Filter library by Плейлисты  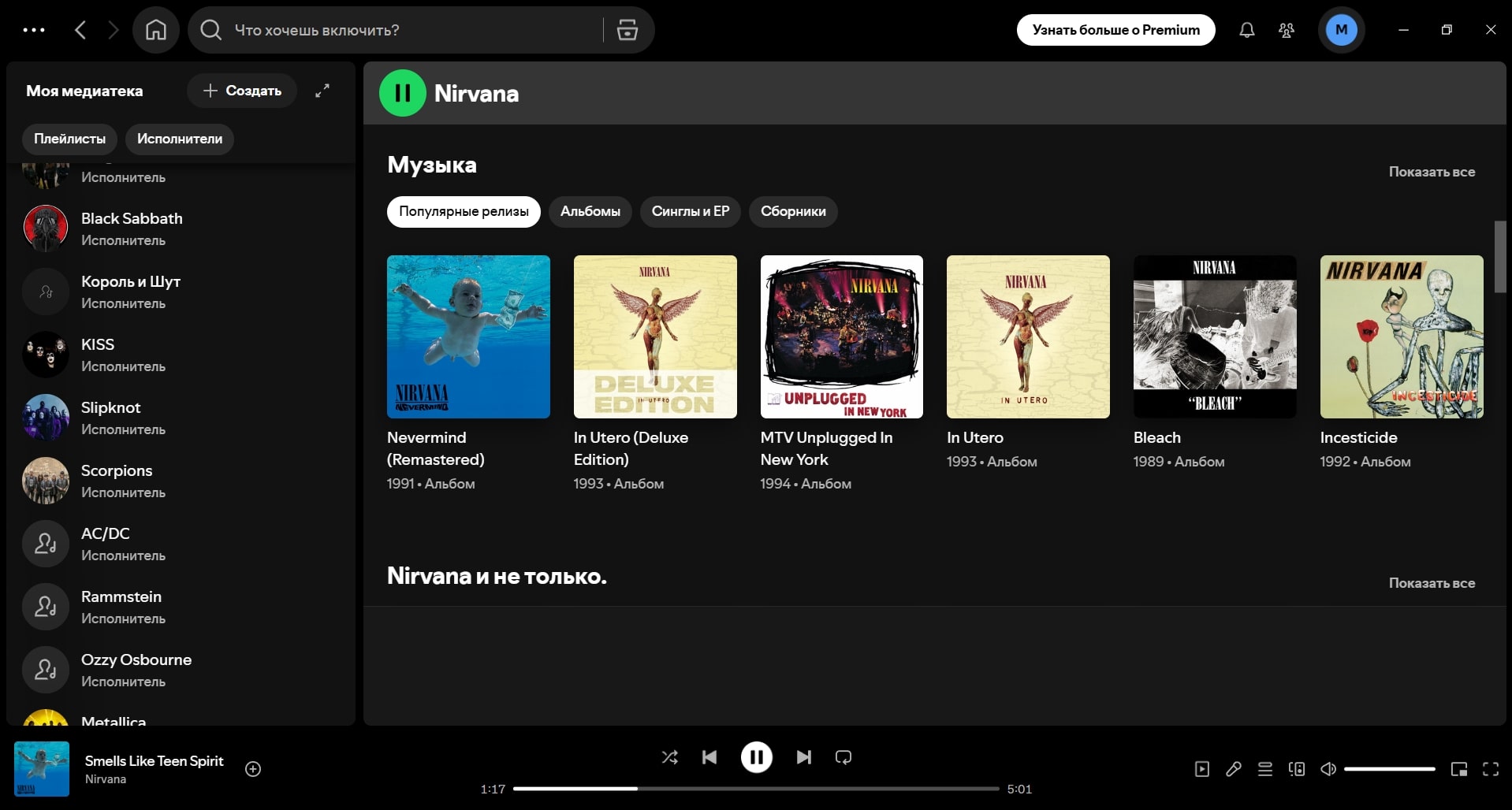(69, 139)
